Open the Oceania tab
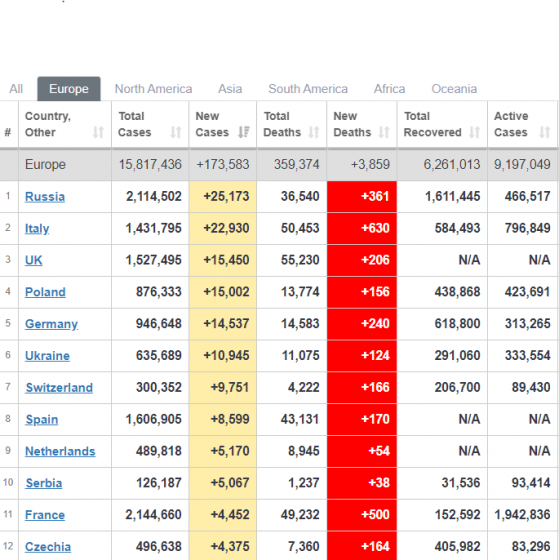Viewport: 559px width, 560px height. [454, 89]
